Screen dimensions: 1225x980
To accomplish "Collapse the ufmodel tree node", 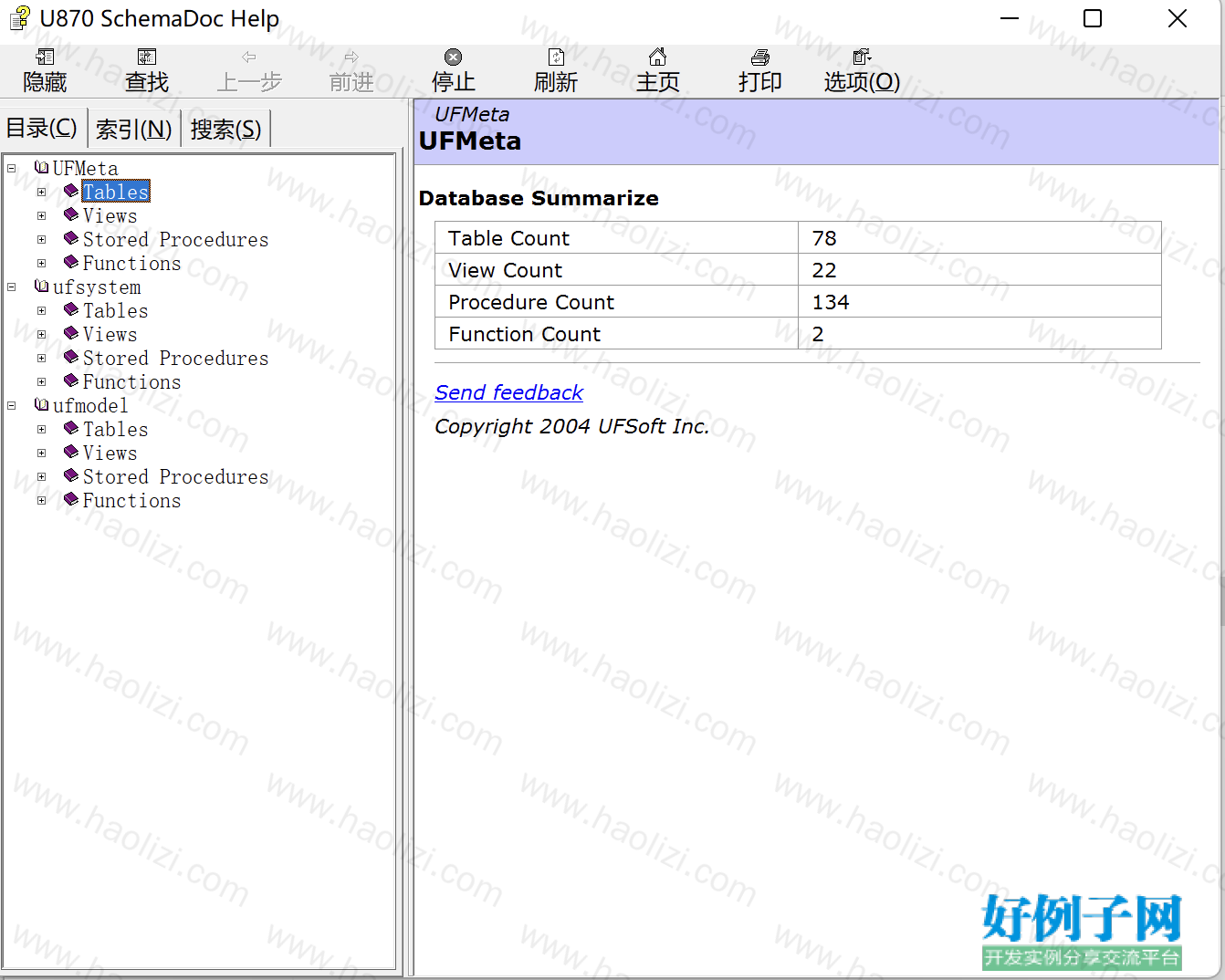I will (12, 406).
